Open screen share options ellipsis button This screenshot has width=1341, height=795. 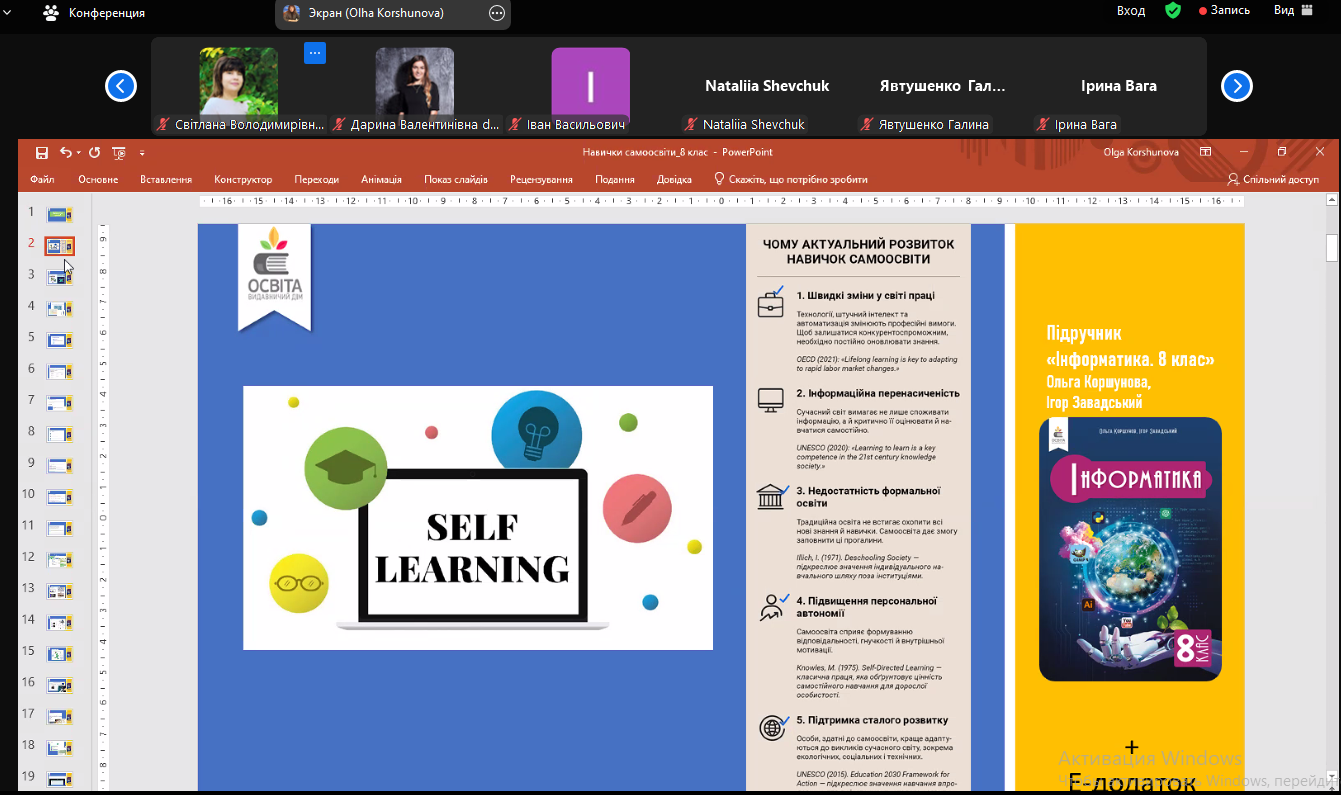(x=497, y=13)
